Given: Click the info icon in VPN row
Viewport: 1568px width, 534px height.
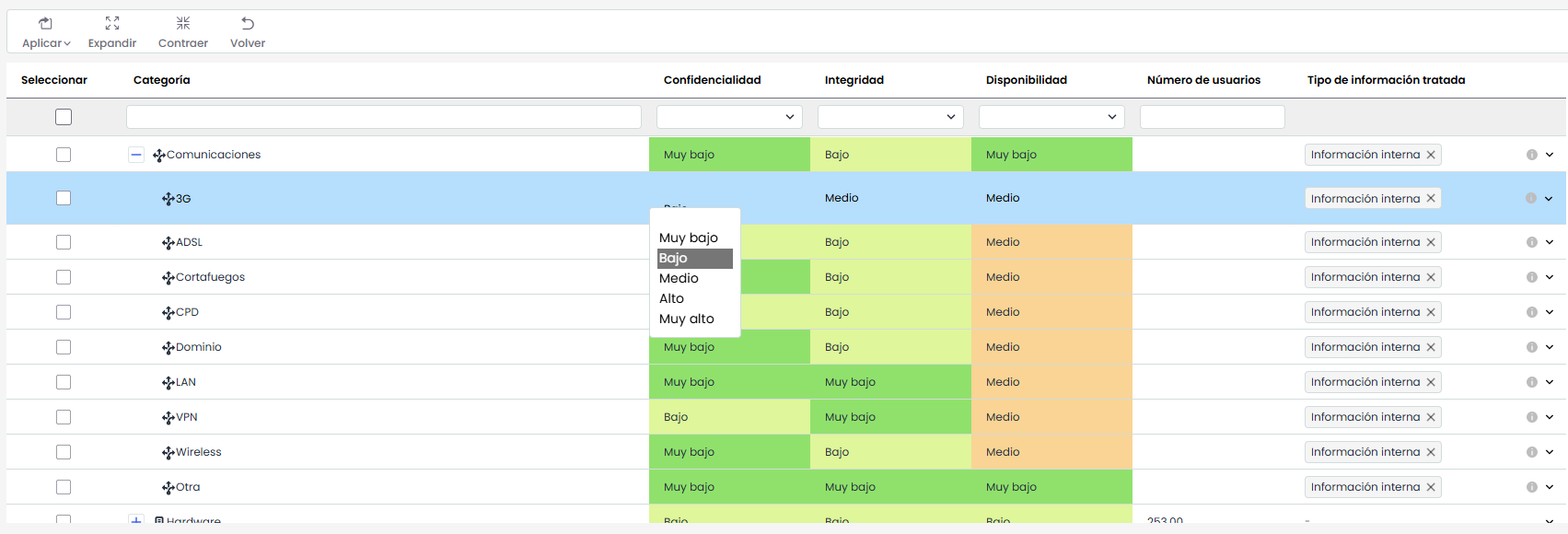Looking at the screenshot, I should (x=1532, y=417).
